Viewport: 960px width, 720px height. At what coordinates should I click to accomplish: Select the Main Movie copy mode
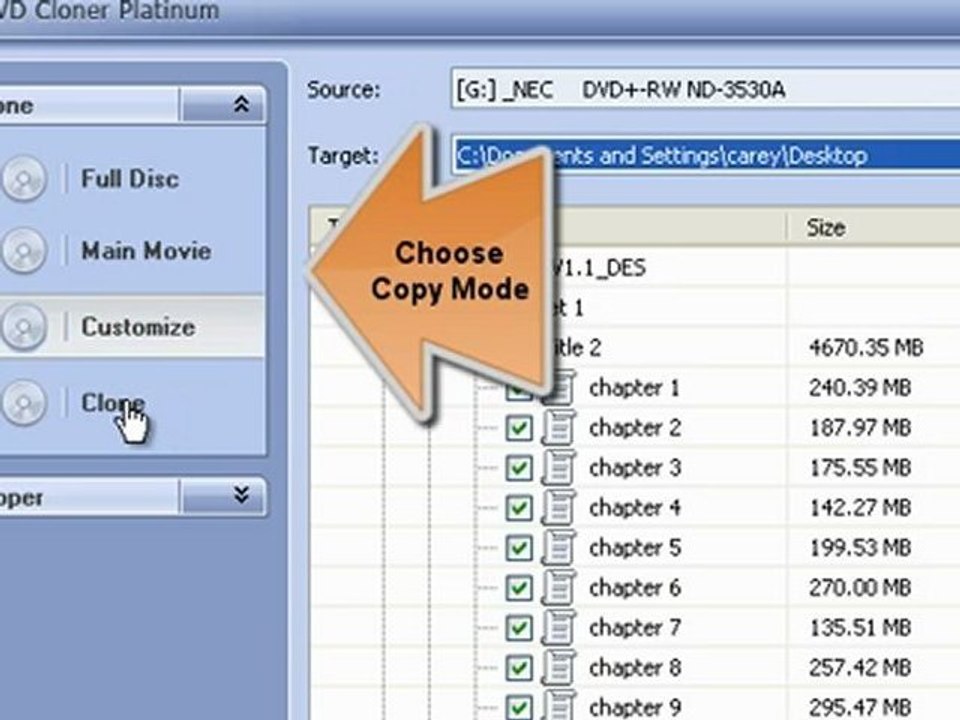coord(146,251)
